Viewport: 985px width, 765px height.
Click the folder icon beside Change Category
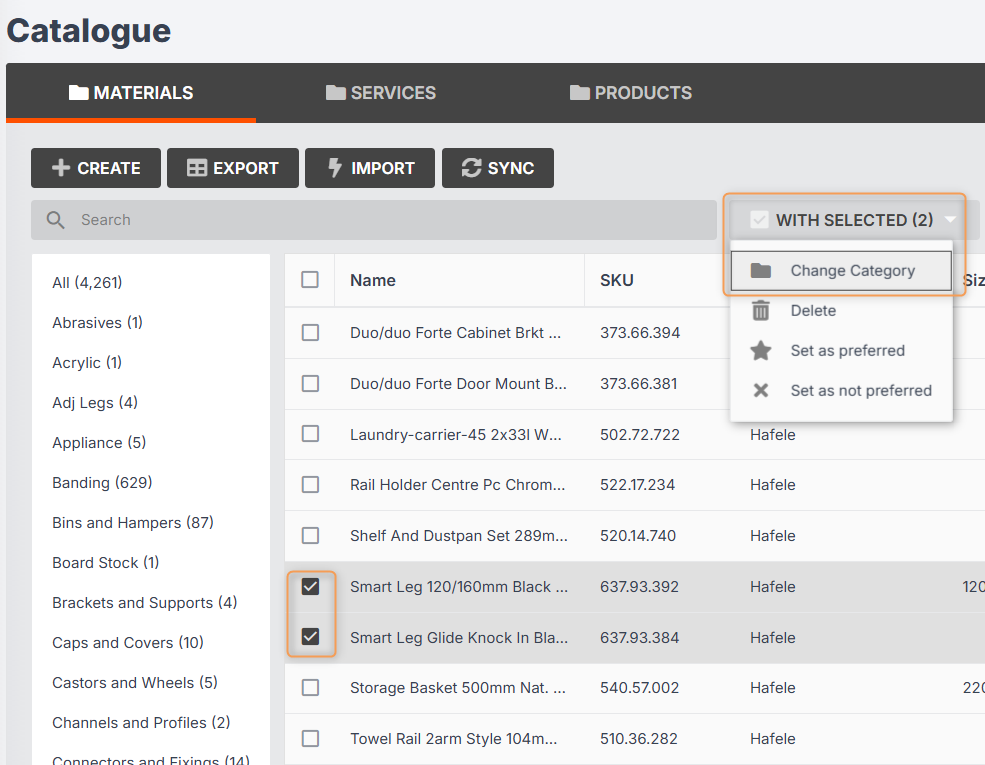click(x=761, y=271)
